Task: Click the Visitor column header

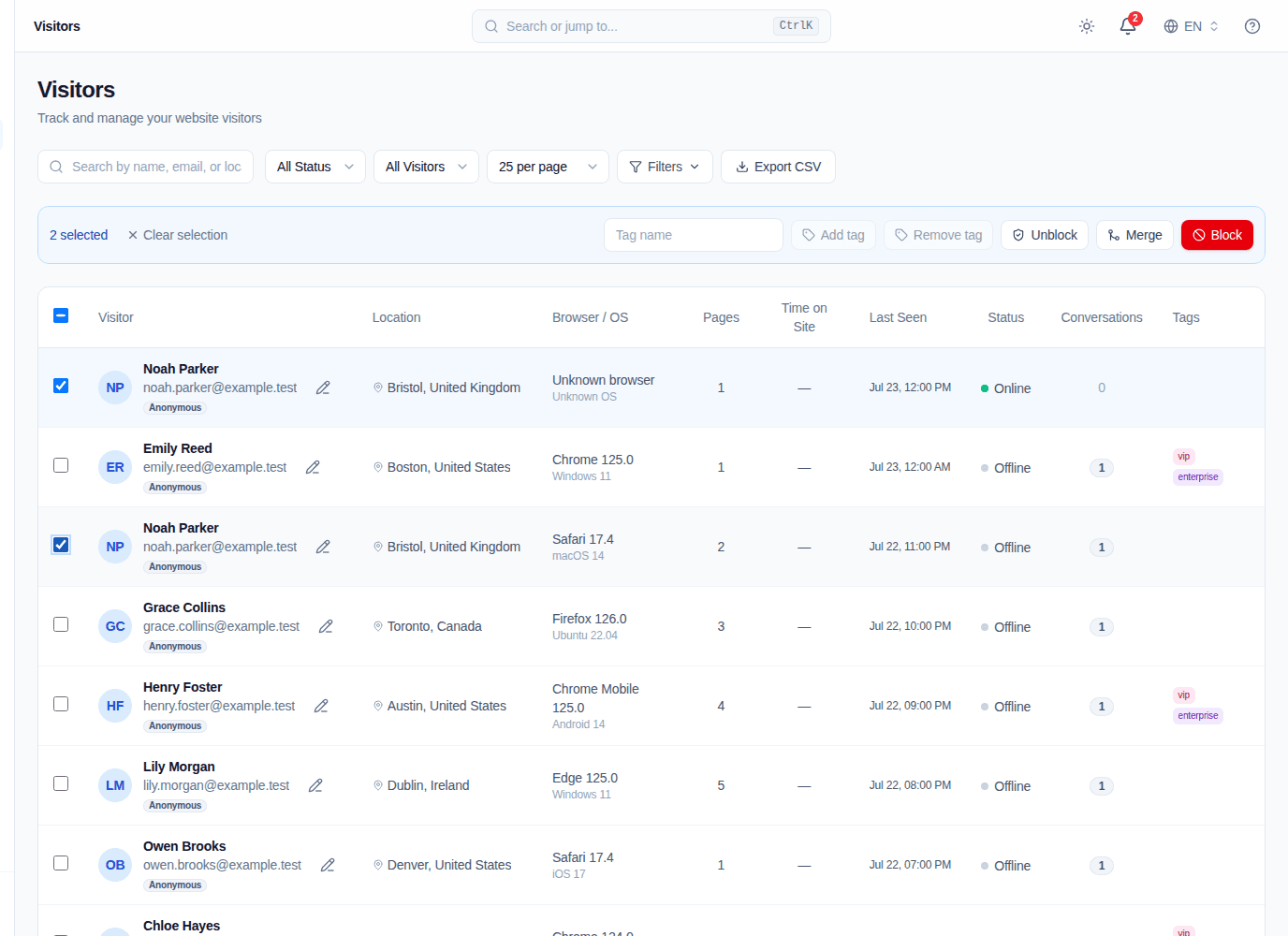Action: [116, 317]
